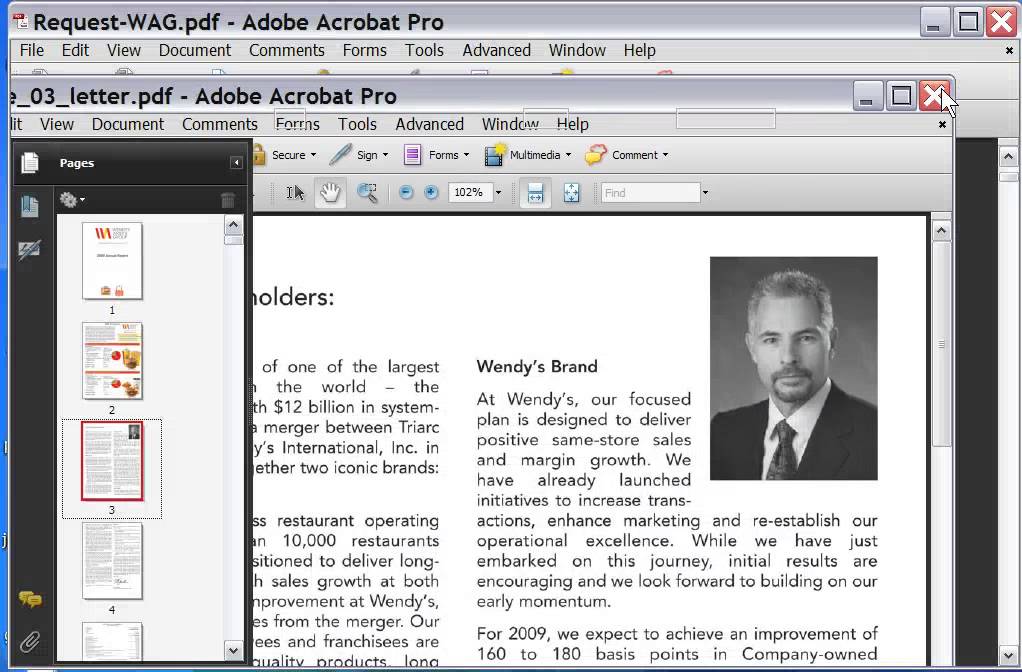Screen dimensions: 1022x672
Task: Open Help menu in letter.pdf window
Action: (573, 124)
